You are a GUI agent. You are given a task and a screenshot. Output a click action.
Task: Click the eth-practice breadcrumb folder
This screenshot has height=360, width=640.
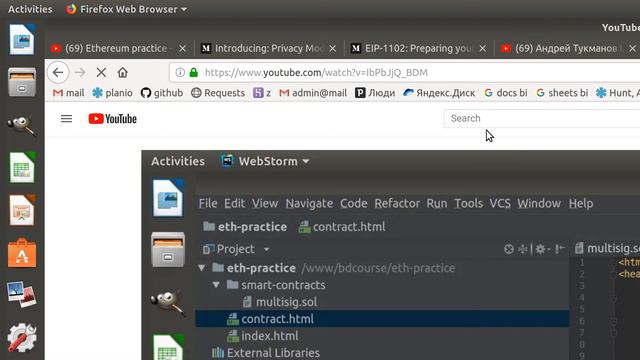point(245,227)
